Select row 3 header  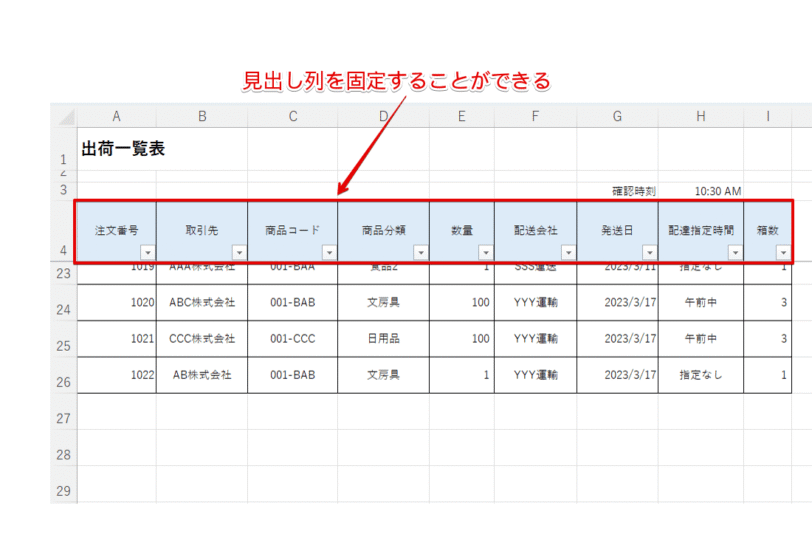click(x=64, y=190)
